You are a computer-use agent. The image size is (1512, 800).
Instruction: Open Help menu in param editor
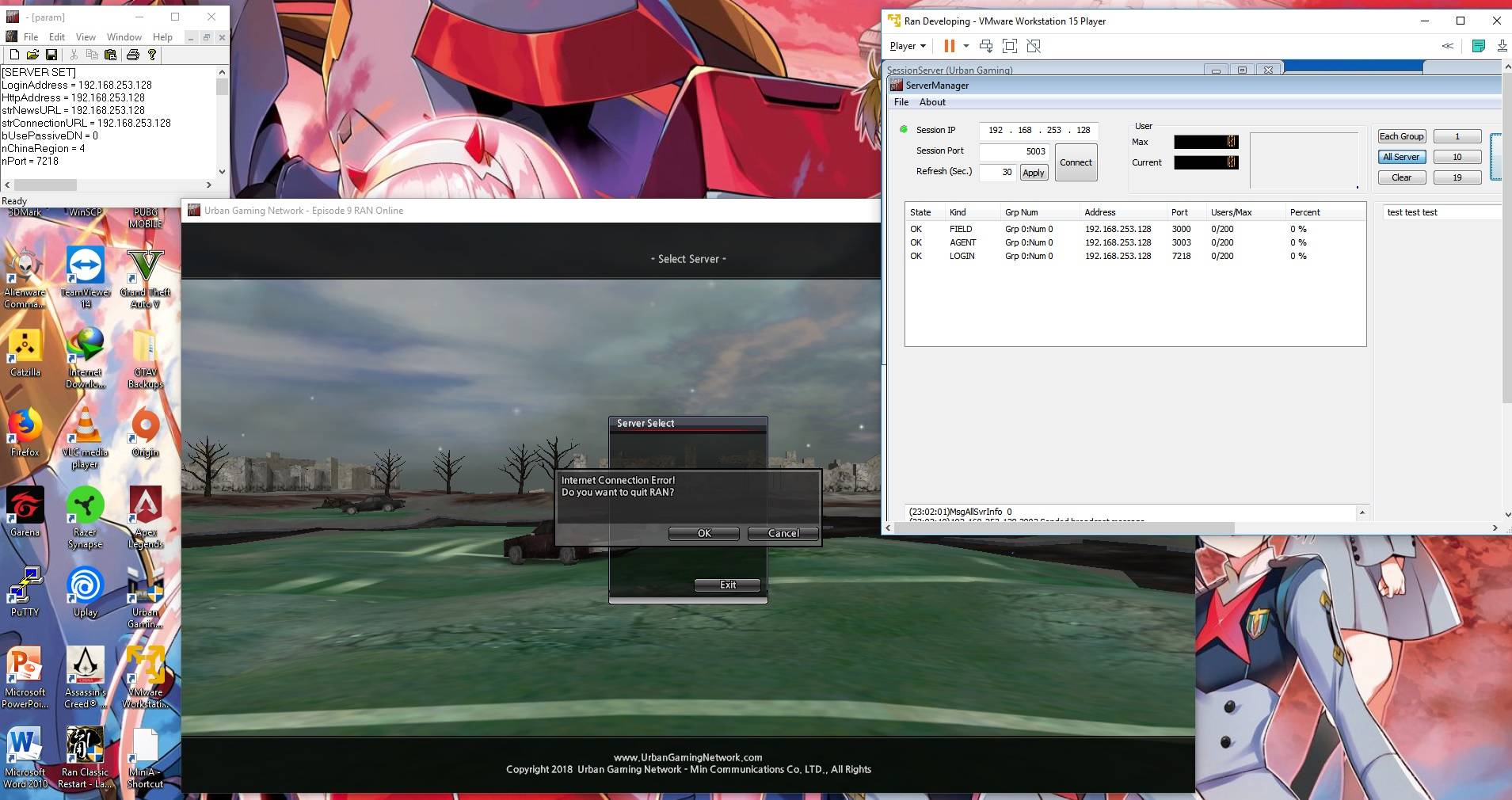point(162,37)
